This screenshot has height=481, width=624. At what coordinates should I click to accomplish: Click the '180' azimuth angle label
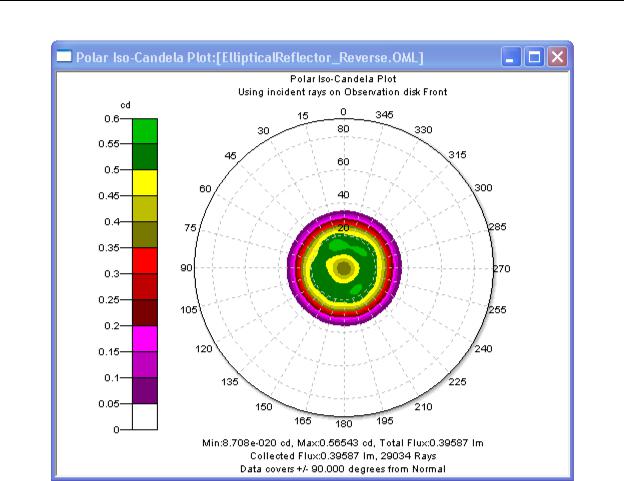coord(343,424)
